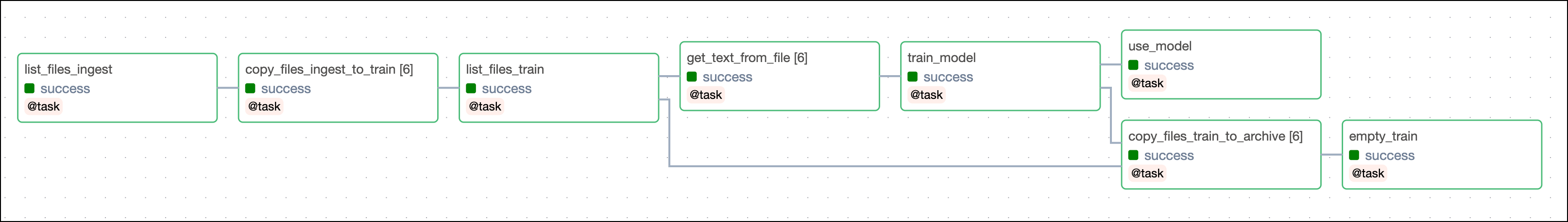Open the copy_files_train_to_archive [6] node
The image size is (1568, 222).
point(1215,136)
